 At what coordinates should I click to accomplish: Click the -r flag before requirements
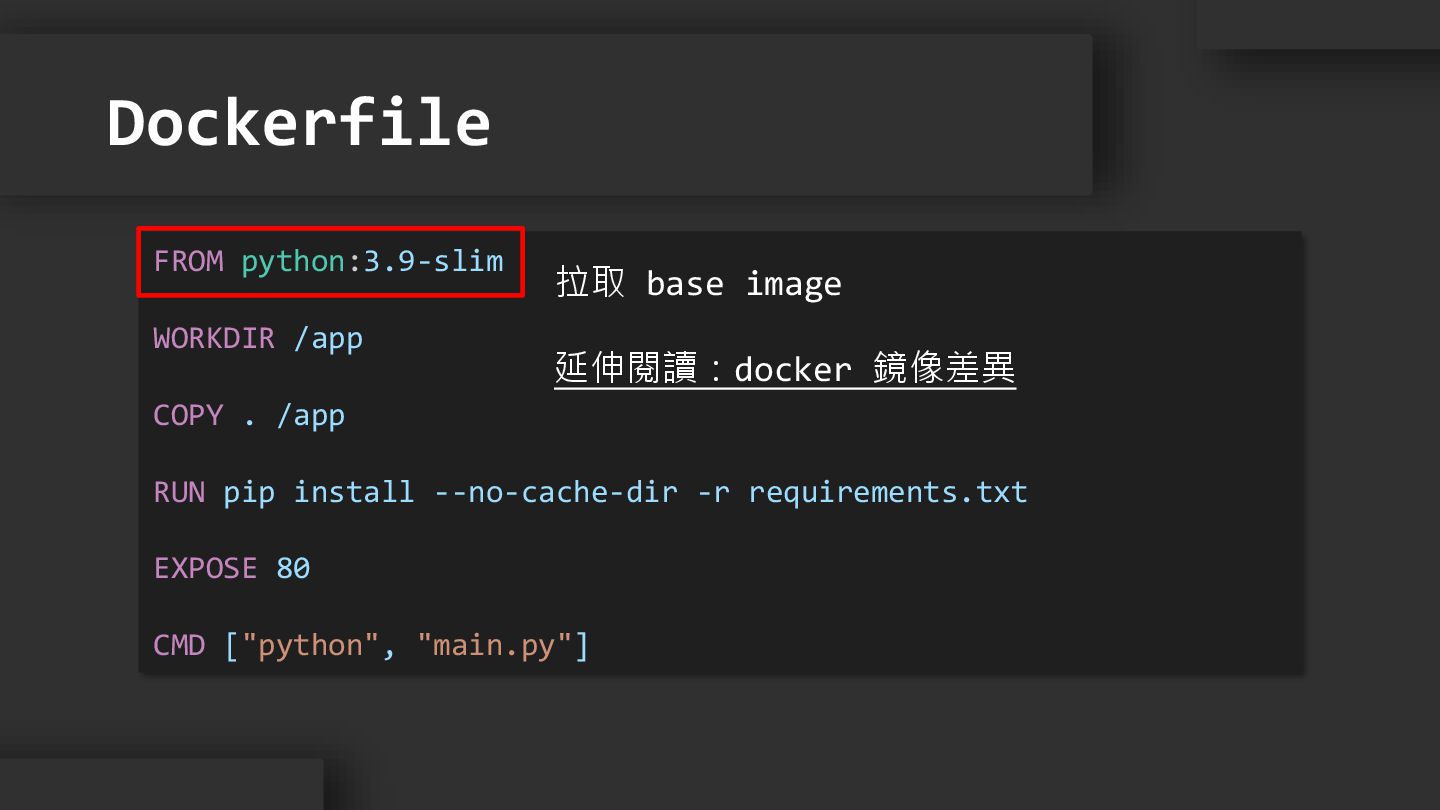713,492
